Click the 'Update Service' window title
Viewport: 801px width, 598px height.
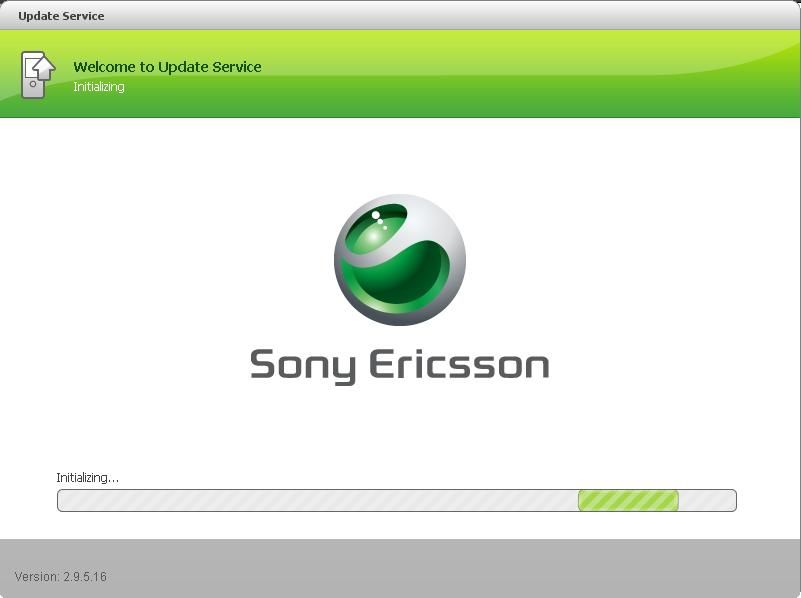point(61,16)
